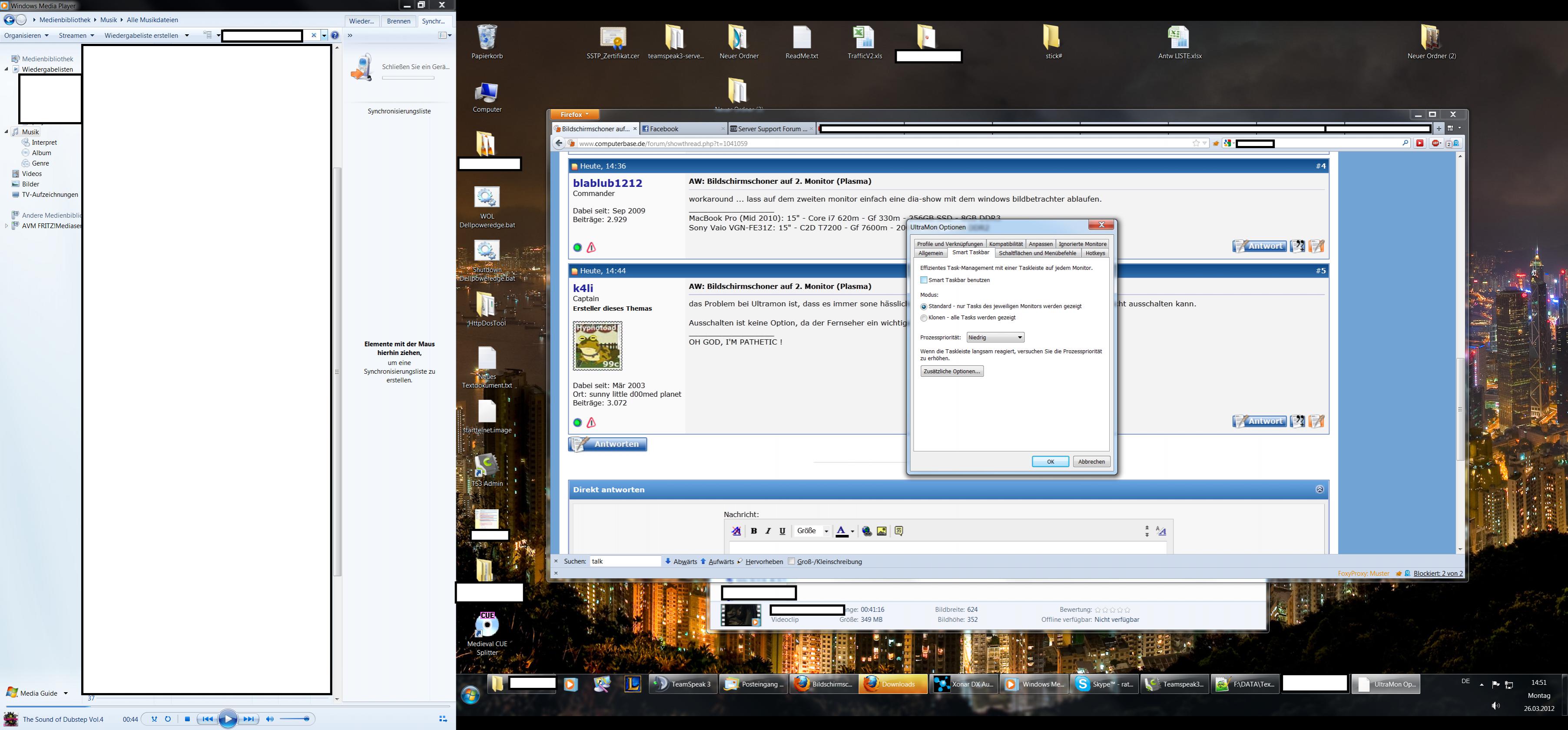Open the Prozesspriorität dropdown
This screenshot has height=730, width=1568.
pyautogui.click(x=995, y=337)
